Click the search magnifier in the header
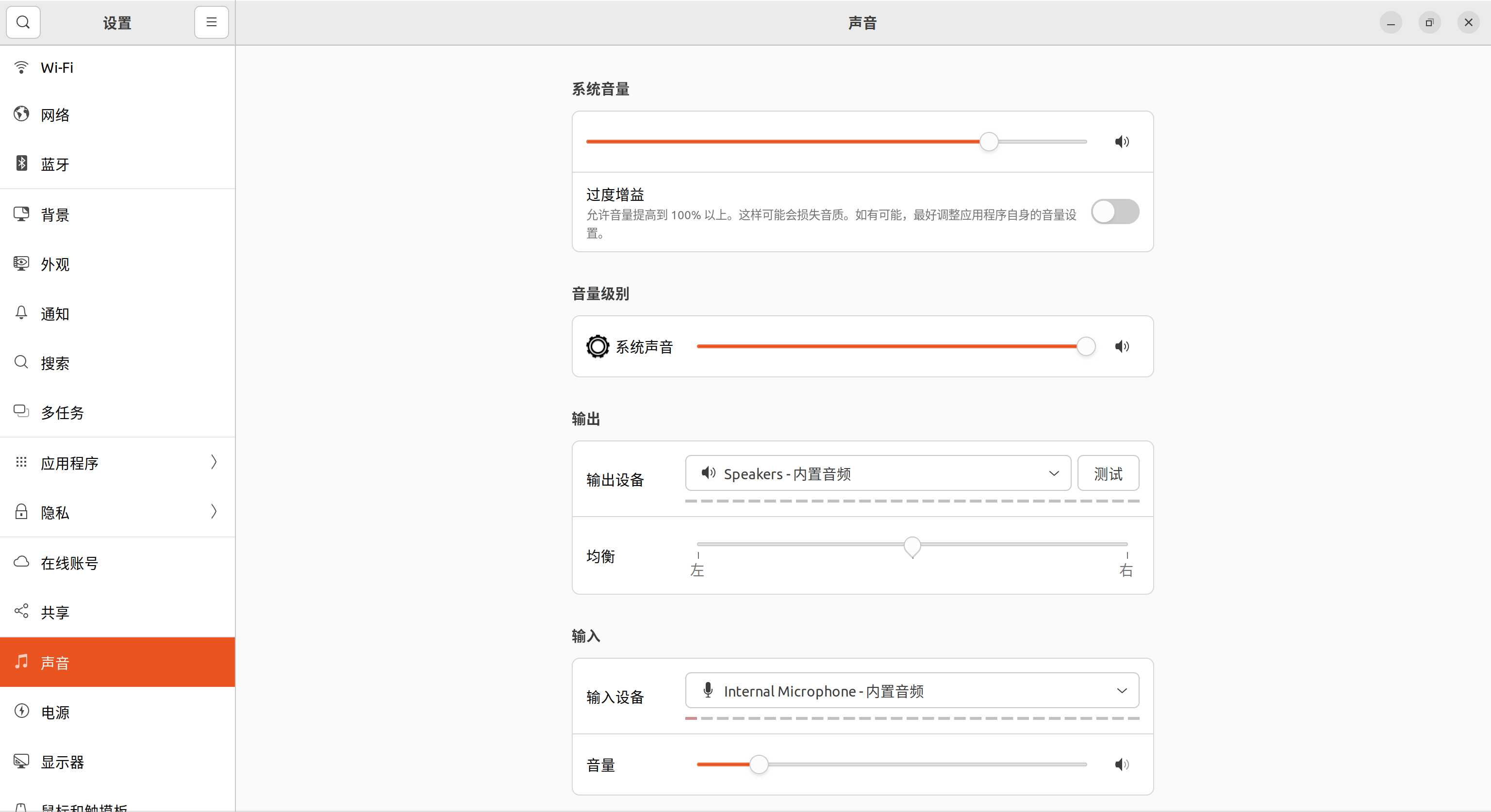The height and width of the screenshot is (812, 1491). pyautogui.click(x=23, y=22)
